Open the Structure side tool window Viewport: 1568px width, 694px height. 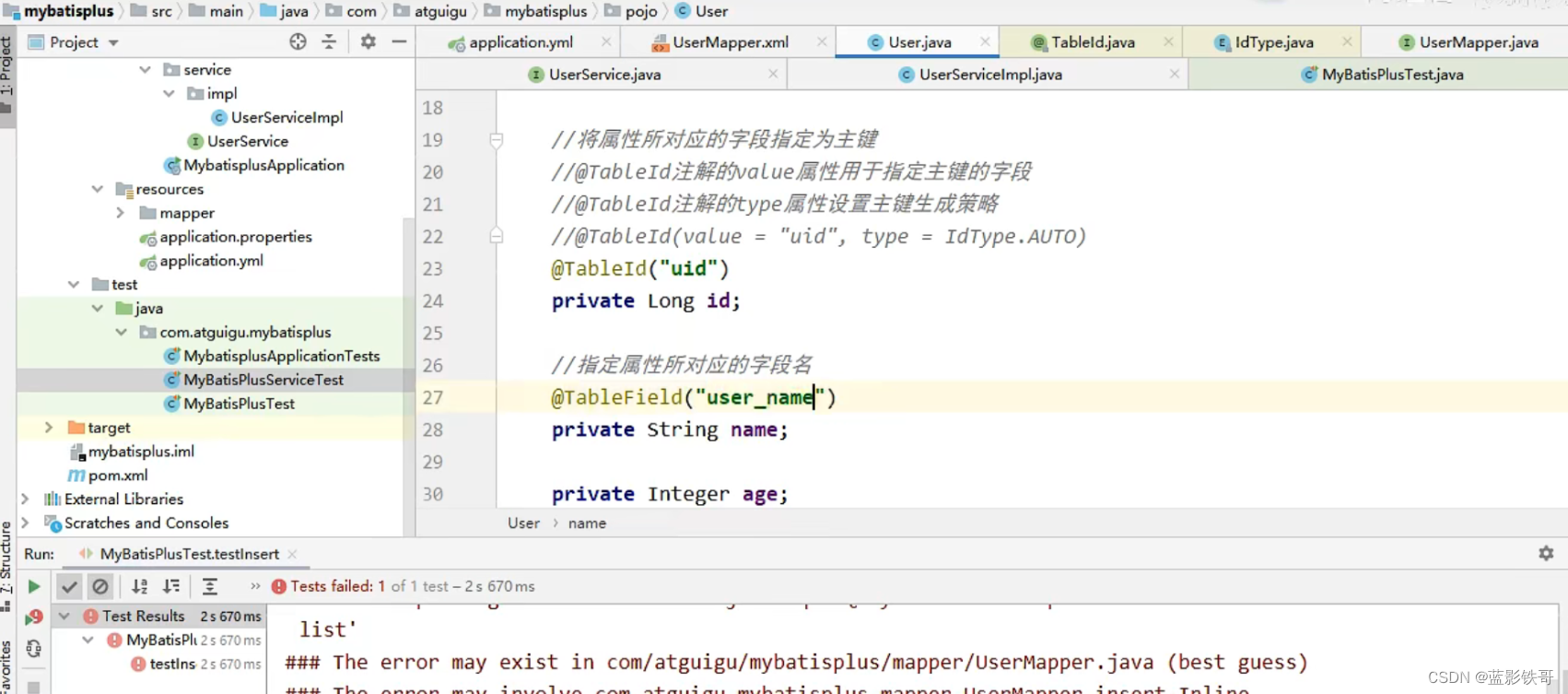coord(6,566)
